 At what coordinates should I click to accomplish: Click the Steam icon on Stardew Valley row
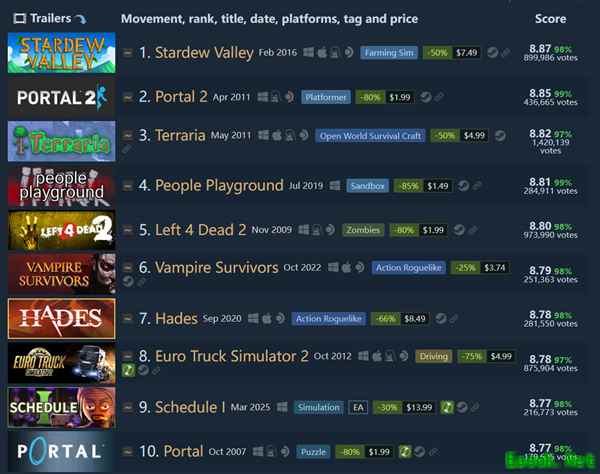[492, 52]
